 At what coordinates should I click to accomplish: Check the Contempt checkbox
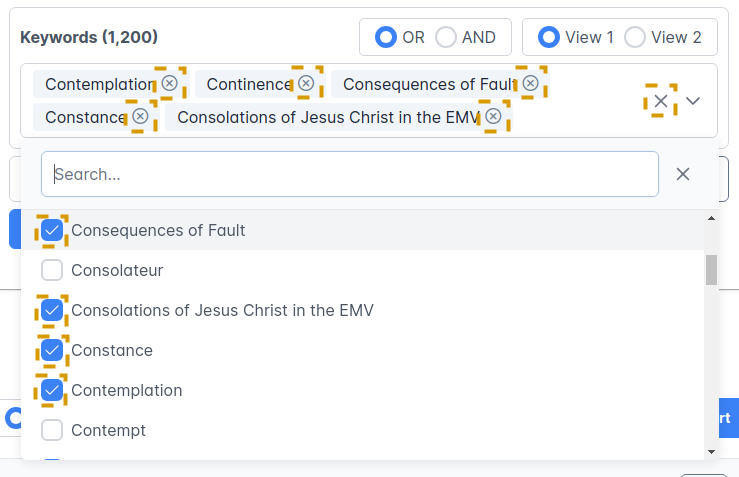pyautogui.click(x=52, y=430)
